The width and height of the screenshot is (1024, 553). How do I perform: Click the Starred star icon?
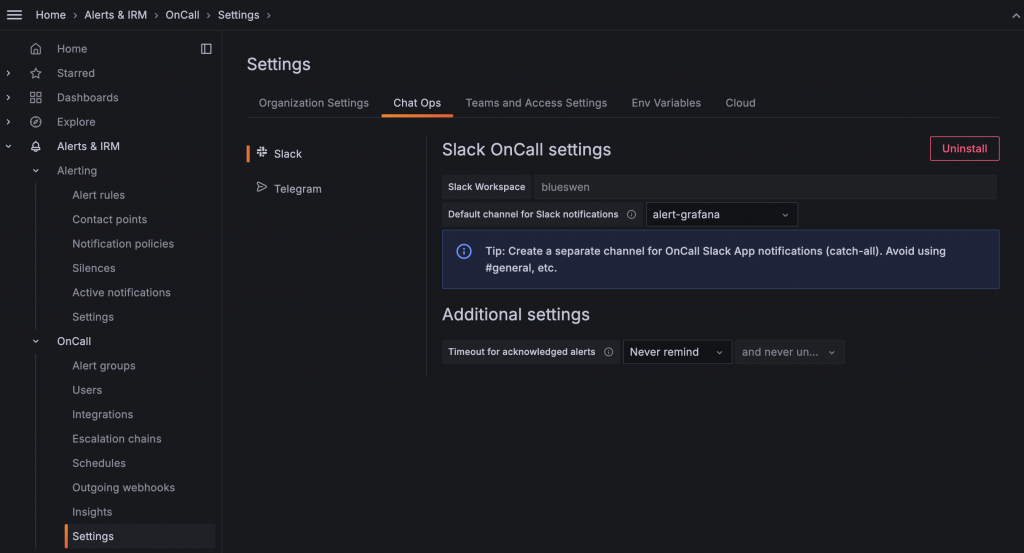click(x=36, y=73)
